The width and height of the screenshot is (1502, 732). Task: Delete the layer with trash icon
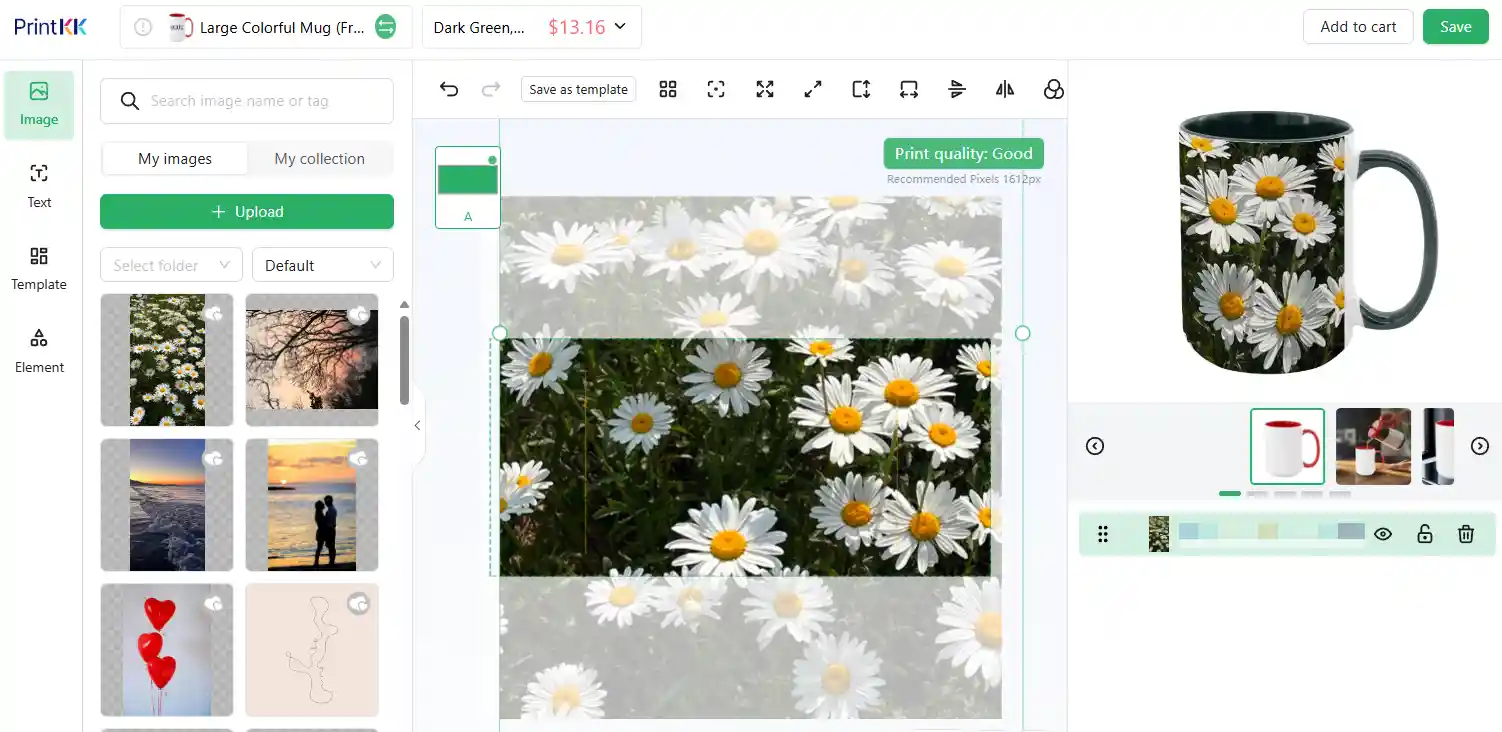coord(1466,534)
